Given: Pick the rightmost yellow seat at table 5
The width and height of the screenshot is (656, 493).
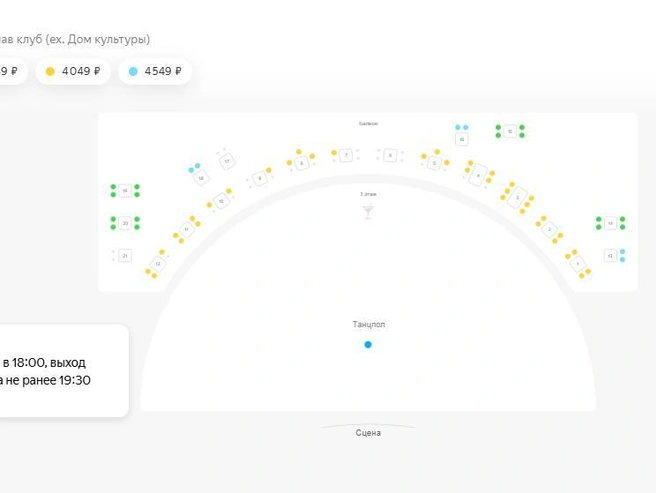Looking at the screenshot, I should click(446, 162).
